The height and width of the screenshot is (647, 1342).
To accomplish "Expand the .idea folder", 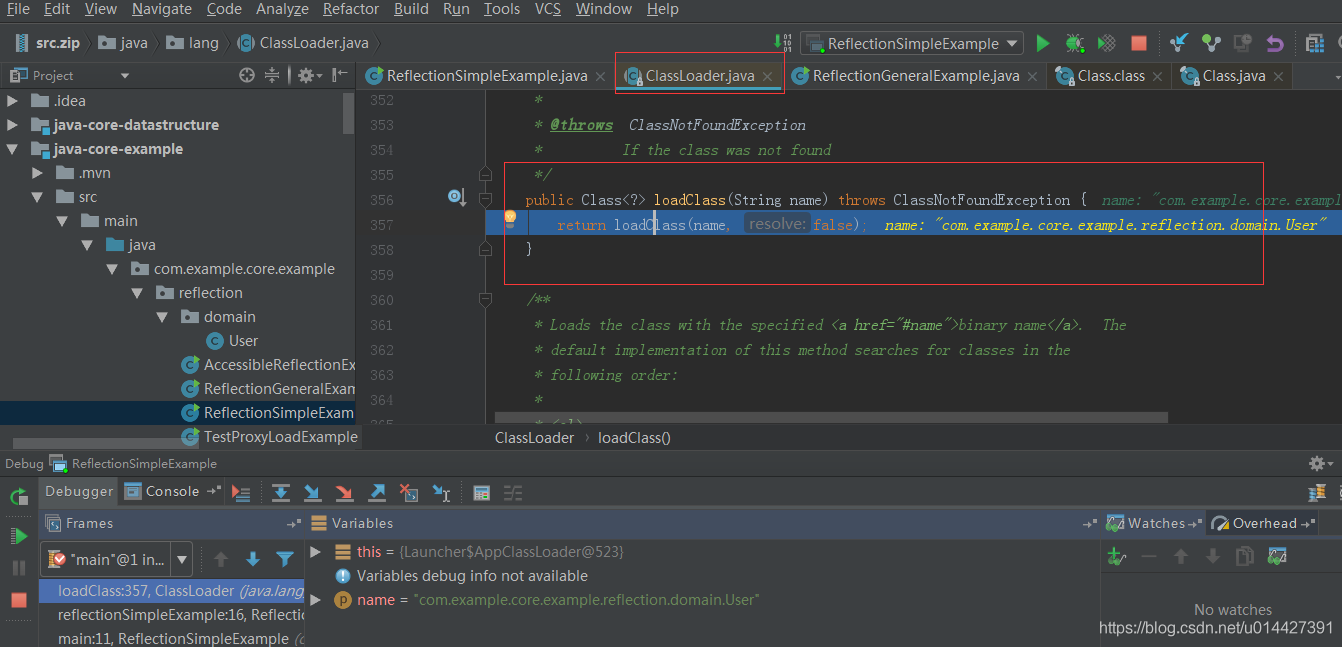I will pos(12,100).
